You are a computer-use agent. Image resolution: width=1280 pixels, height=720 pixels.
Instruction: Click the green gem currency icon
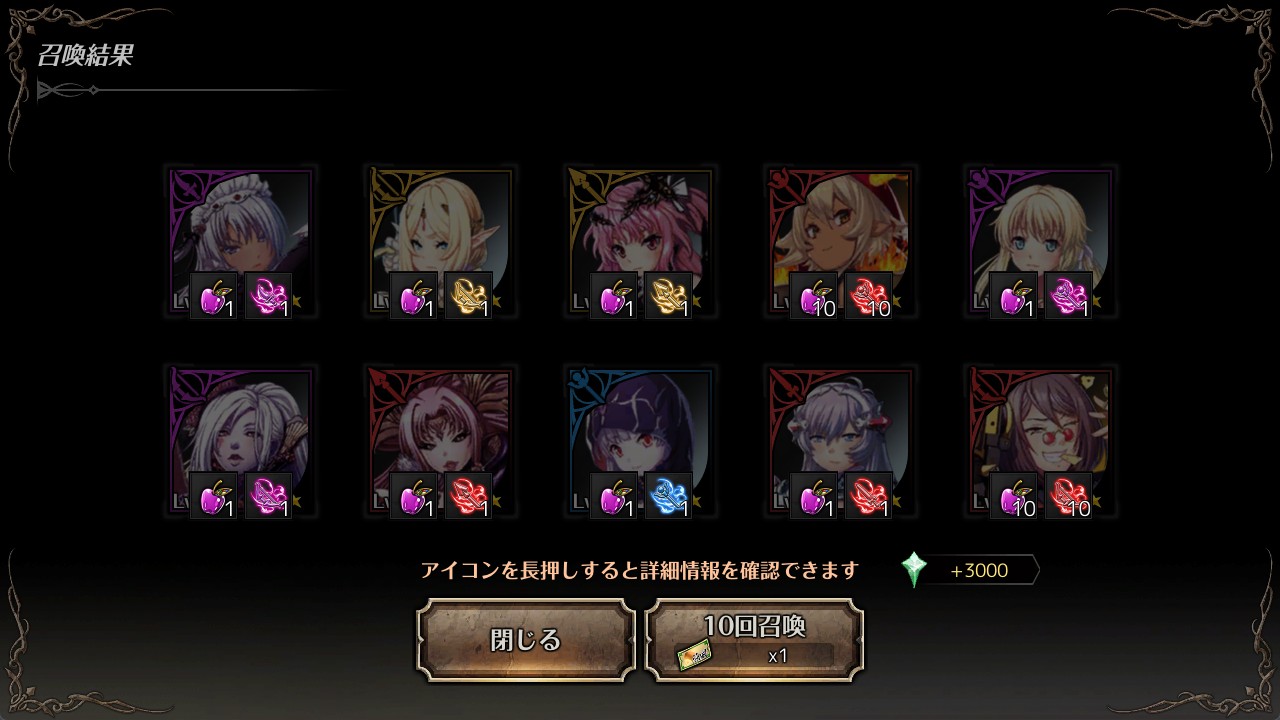pyautogui.click(x=914, y=570)
